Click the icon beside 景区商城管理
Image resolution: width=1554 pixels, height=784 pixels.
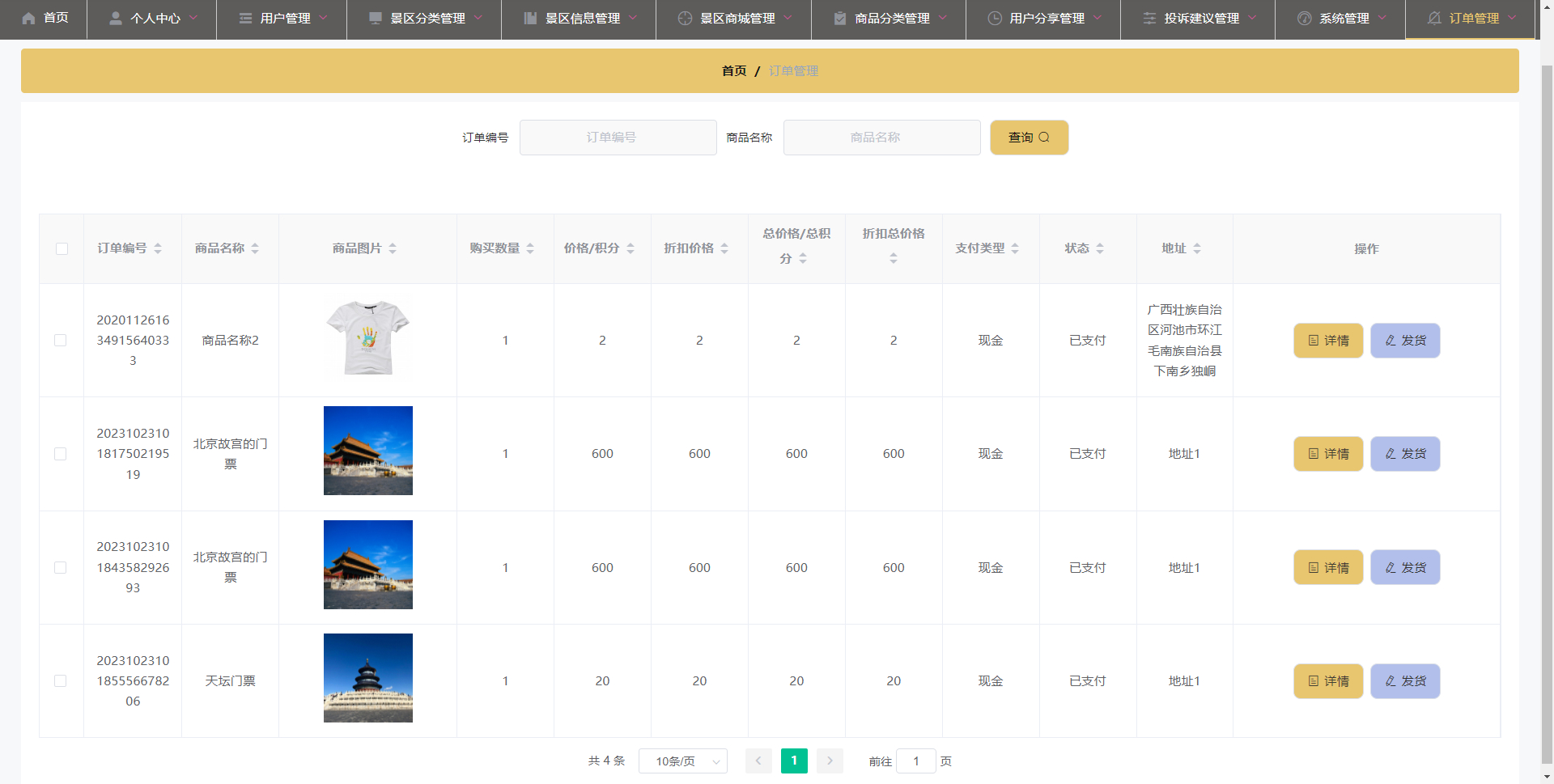click(685, 18)
